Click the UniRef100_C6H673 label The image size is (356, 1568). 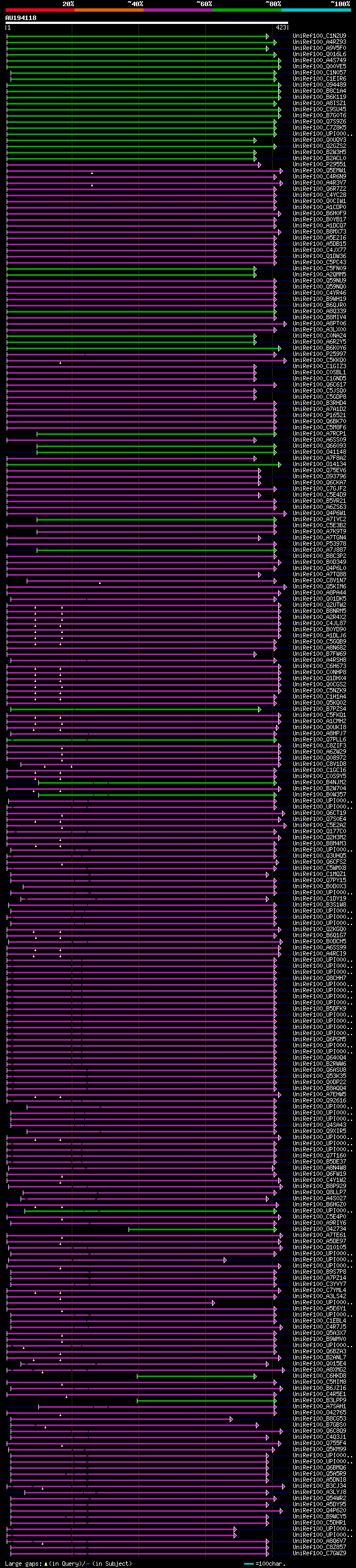[319, 666]
